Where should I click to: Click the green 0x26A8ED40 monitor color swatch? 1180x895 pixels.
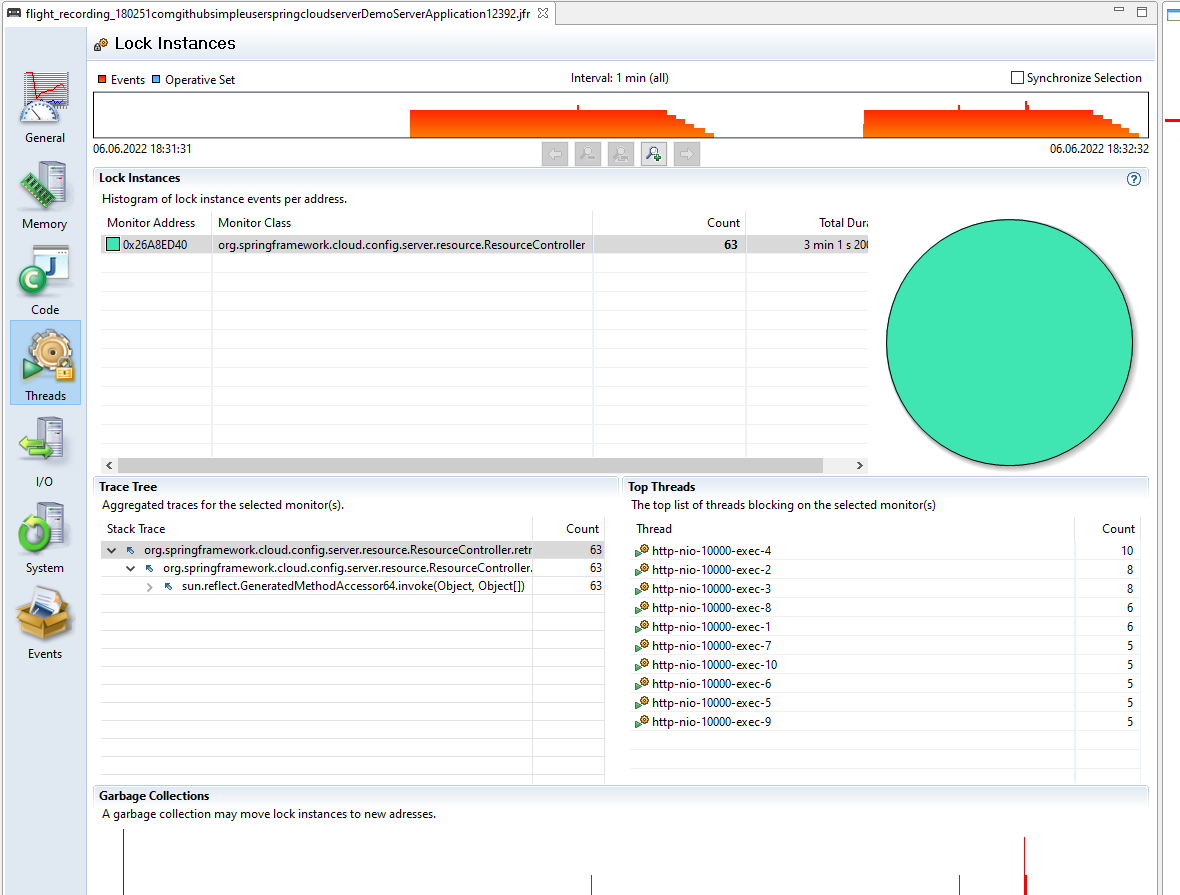pos(112,244)
